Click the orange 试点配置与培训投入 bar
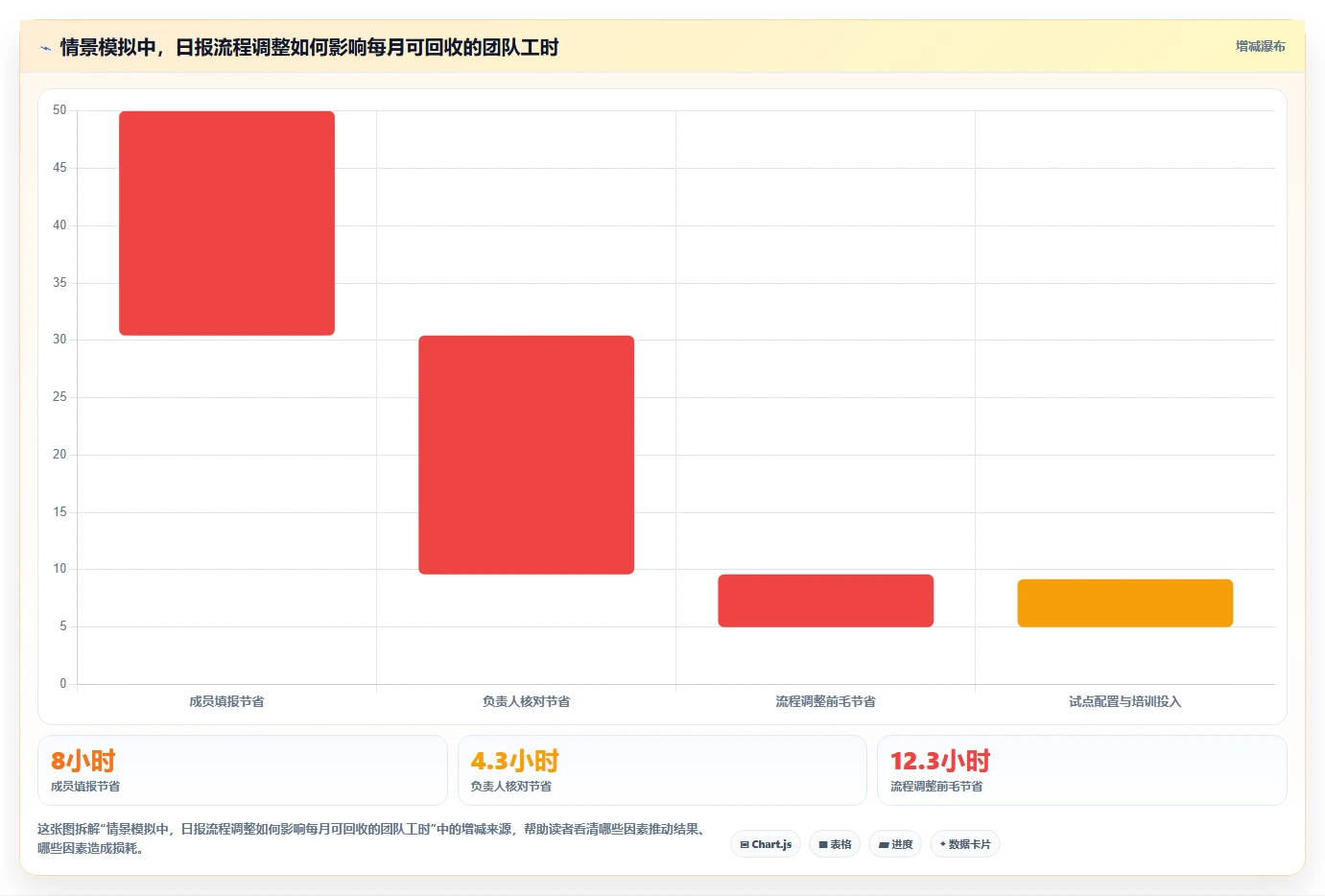 1124,603
